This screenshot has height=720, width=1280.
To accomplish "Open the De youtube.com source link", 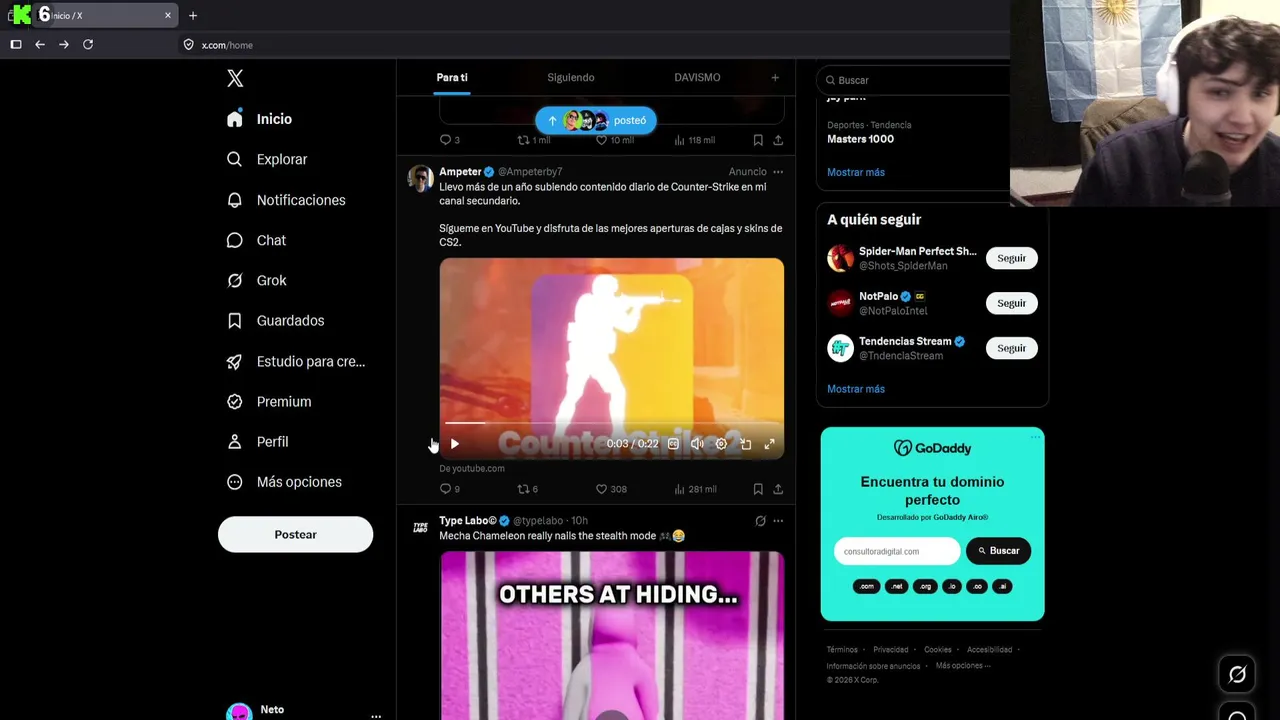I will [x=472, y=468].
